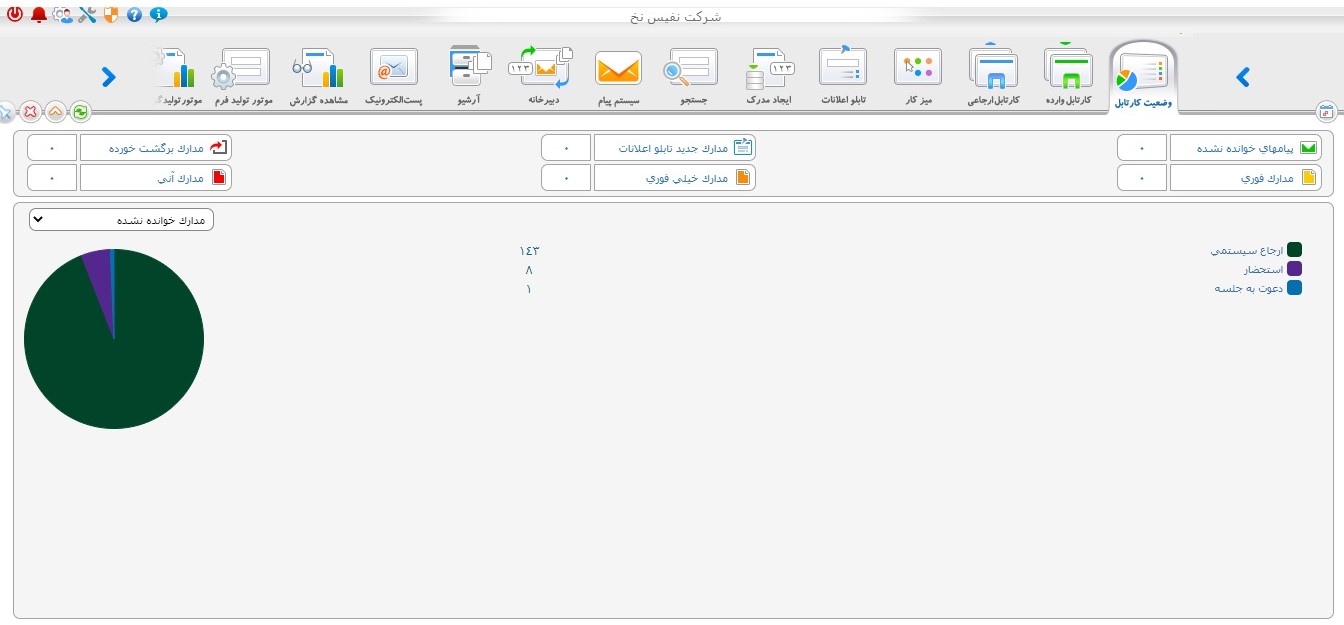This screenshot has width=1344, height=625.
Task: Open دبیرخانه secretariat module
Action: pos(543,76)
